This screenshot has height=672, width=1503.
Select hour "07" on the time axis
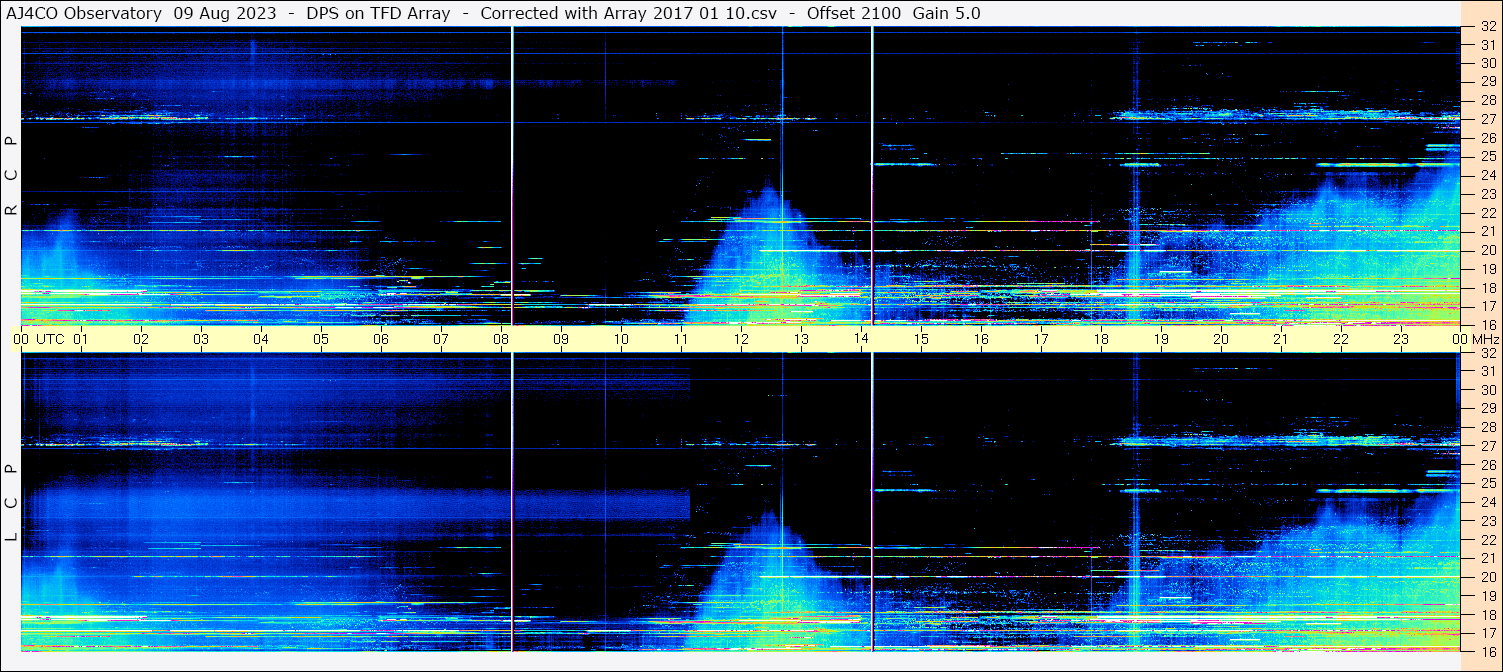tap(441, 339)
